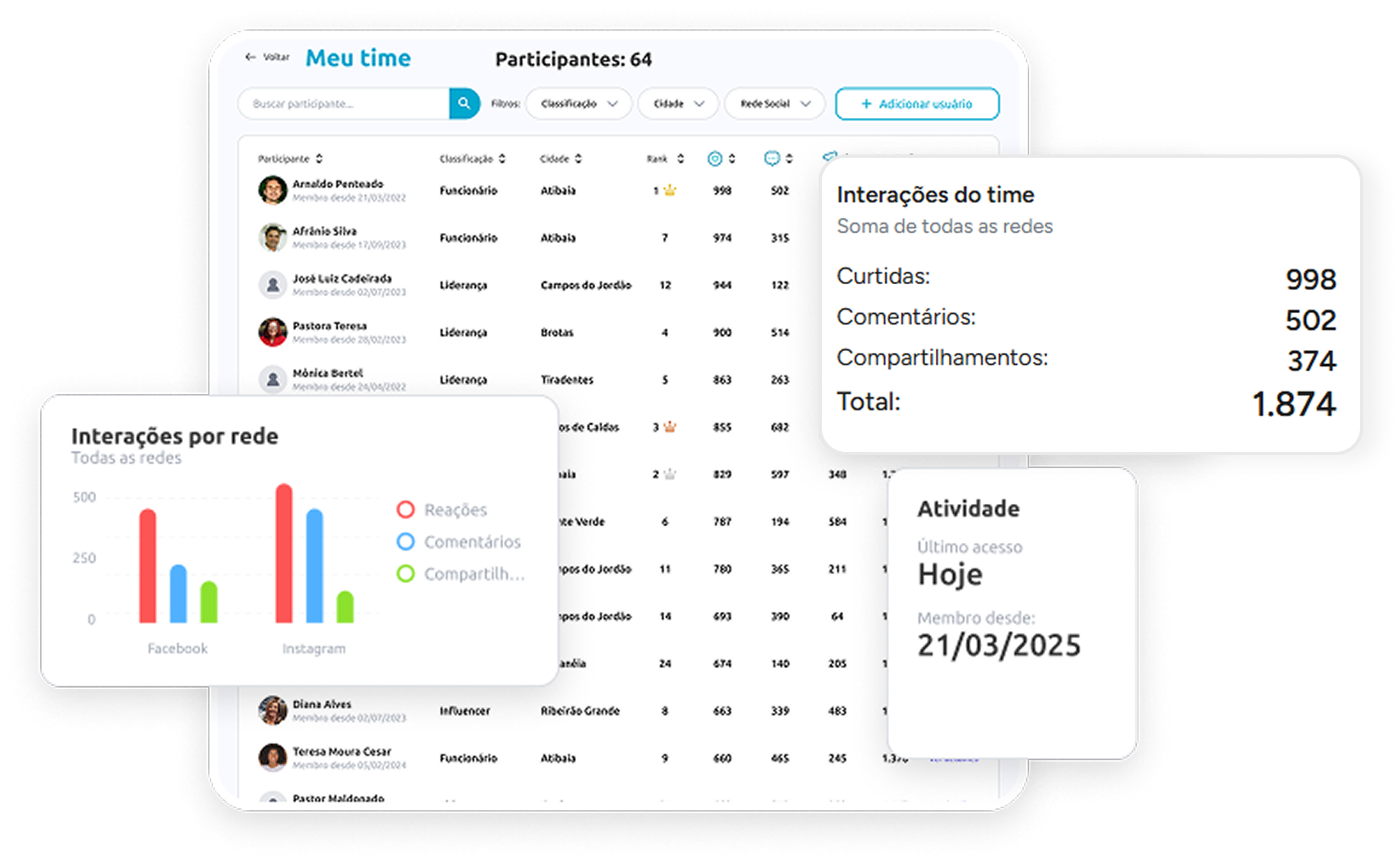Click the Adicionar usuário button
This screenshot has height=862, width=1400.
click(x=917, y=104)
